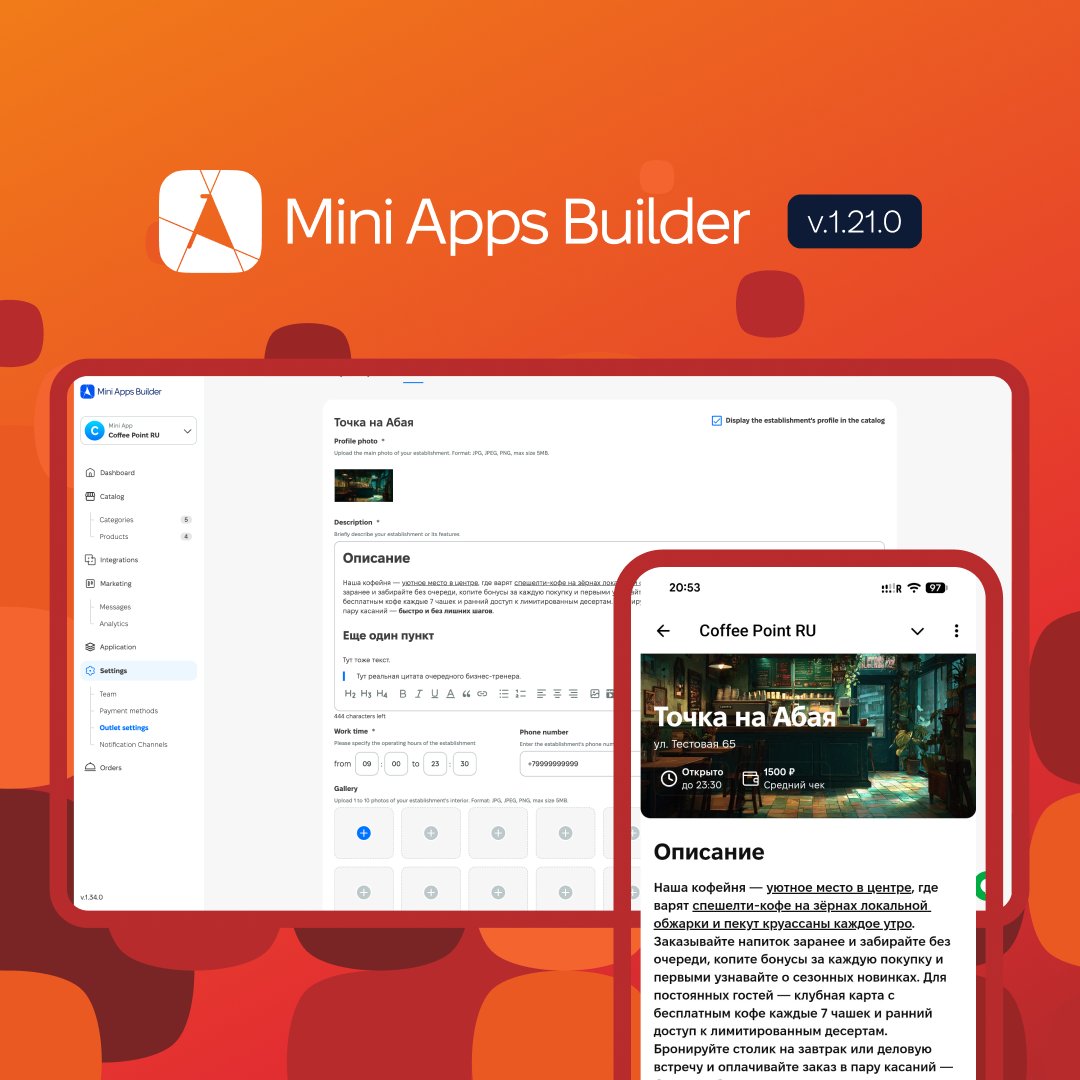Image resolution: width=1080 pixels, height=1080 pixels.
Task: Click the '444 characters left' counter
Action: pos(360,716)
